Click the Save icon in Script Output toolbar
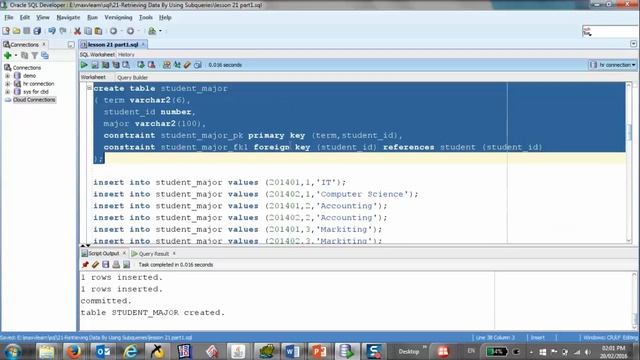 (x=106, y=265)
